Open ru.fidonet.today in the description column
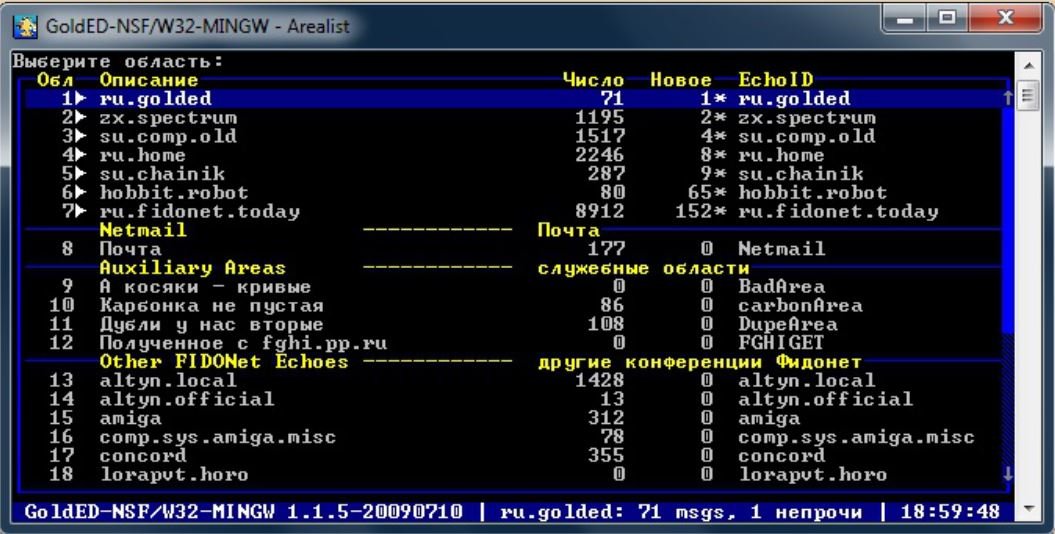The width and height of the screenshot is (1055, 534). click(x=200, y=212)
